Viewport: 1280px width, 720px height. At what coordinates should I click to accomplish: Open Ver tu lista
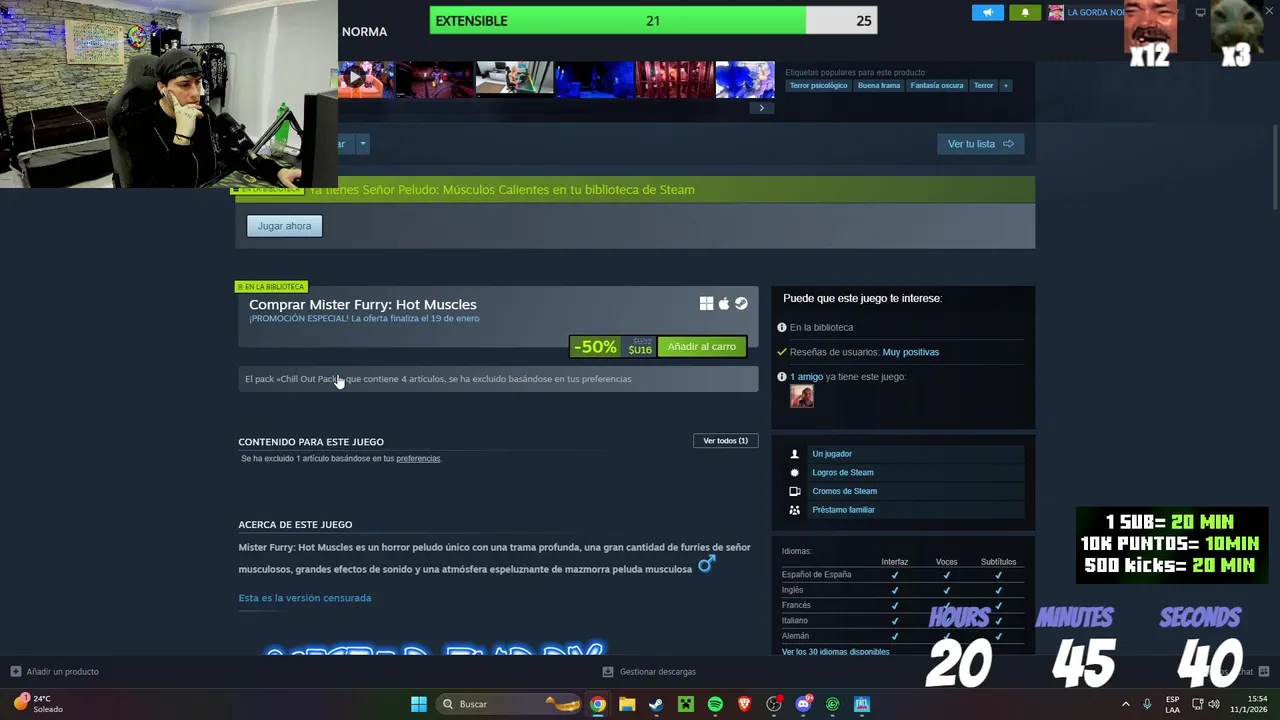(x=980, y=144)
